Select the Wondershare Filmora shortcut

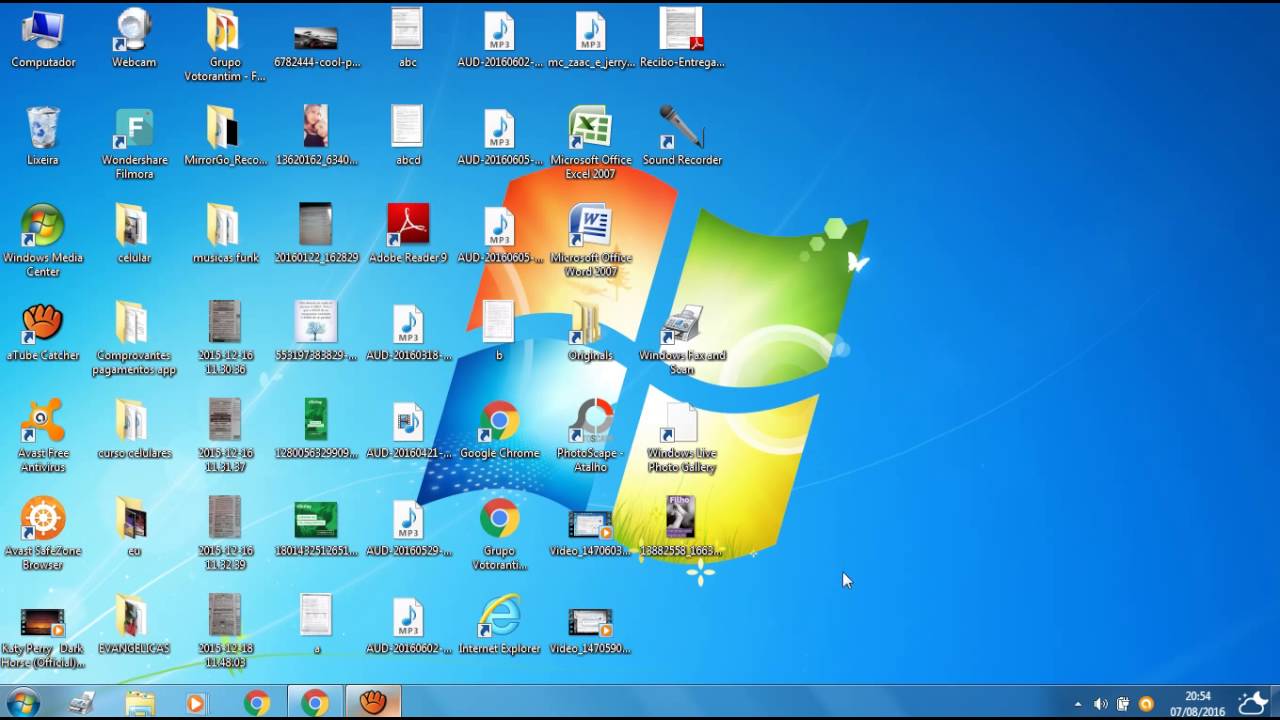pyautogui.click(x=134, y=143)
